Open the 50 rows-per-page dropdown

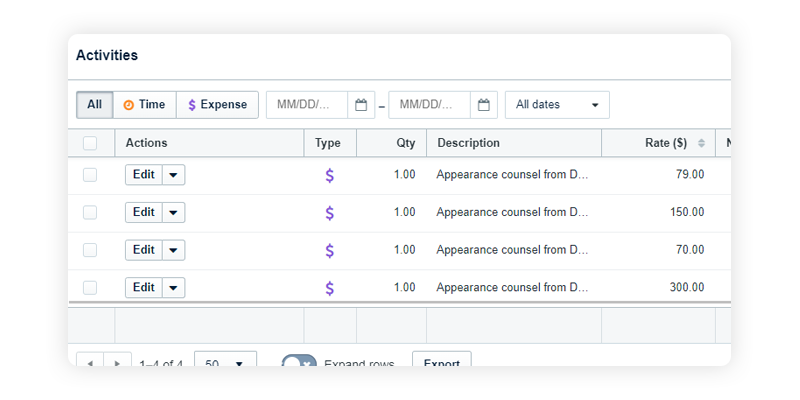click(x=226, y=359)
